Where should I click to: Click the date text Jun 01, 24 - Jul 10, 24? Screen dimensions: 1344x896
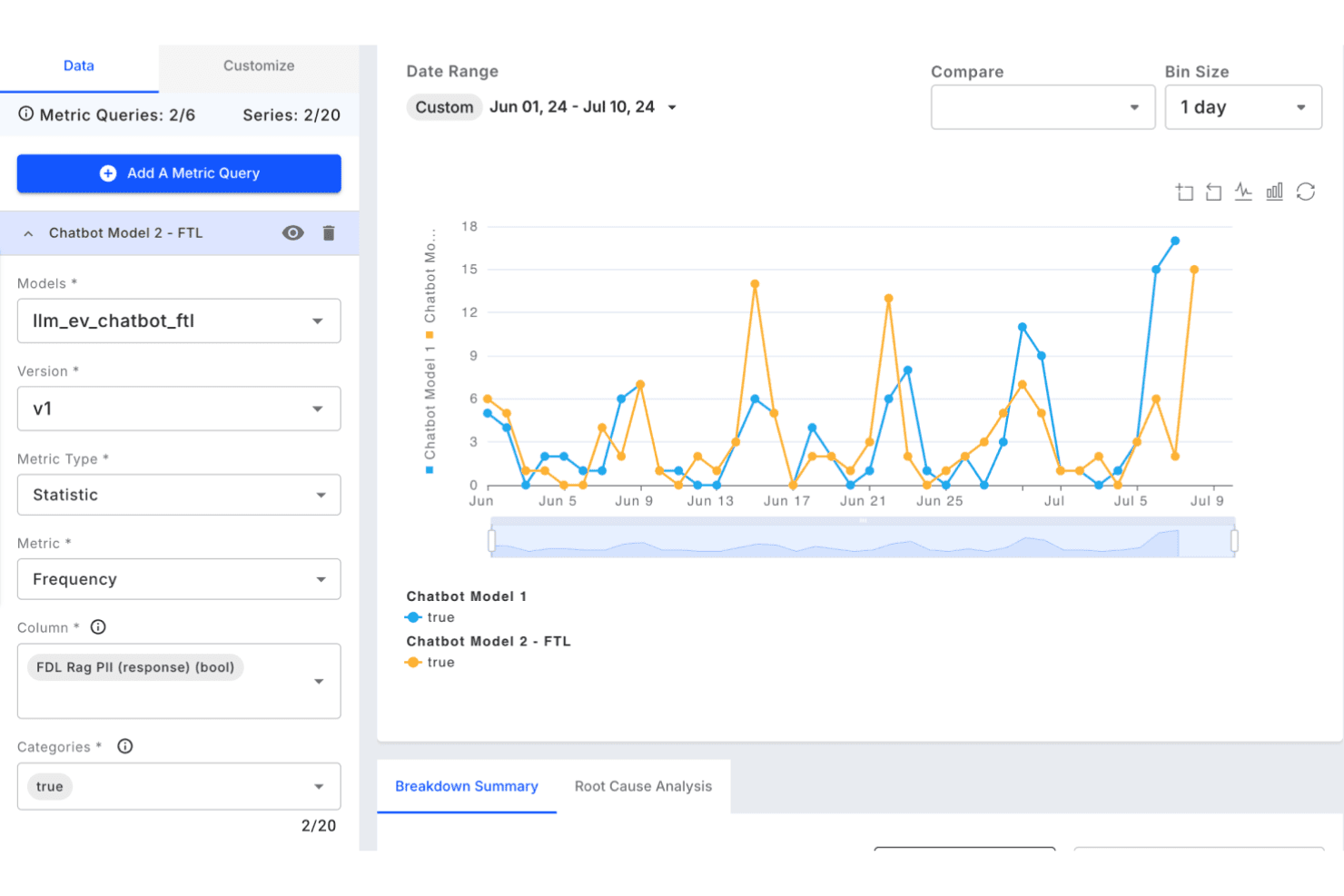pos(572,107)
